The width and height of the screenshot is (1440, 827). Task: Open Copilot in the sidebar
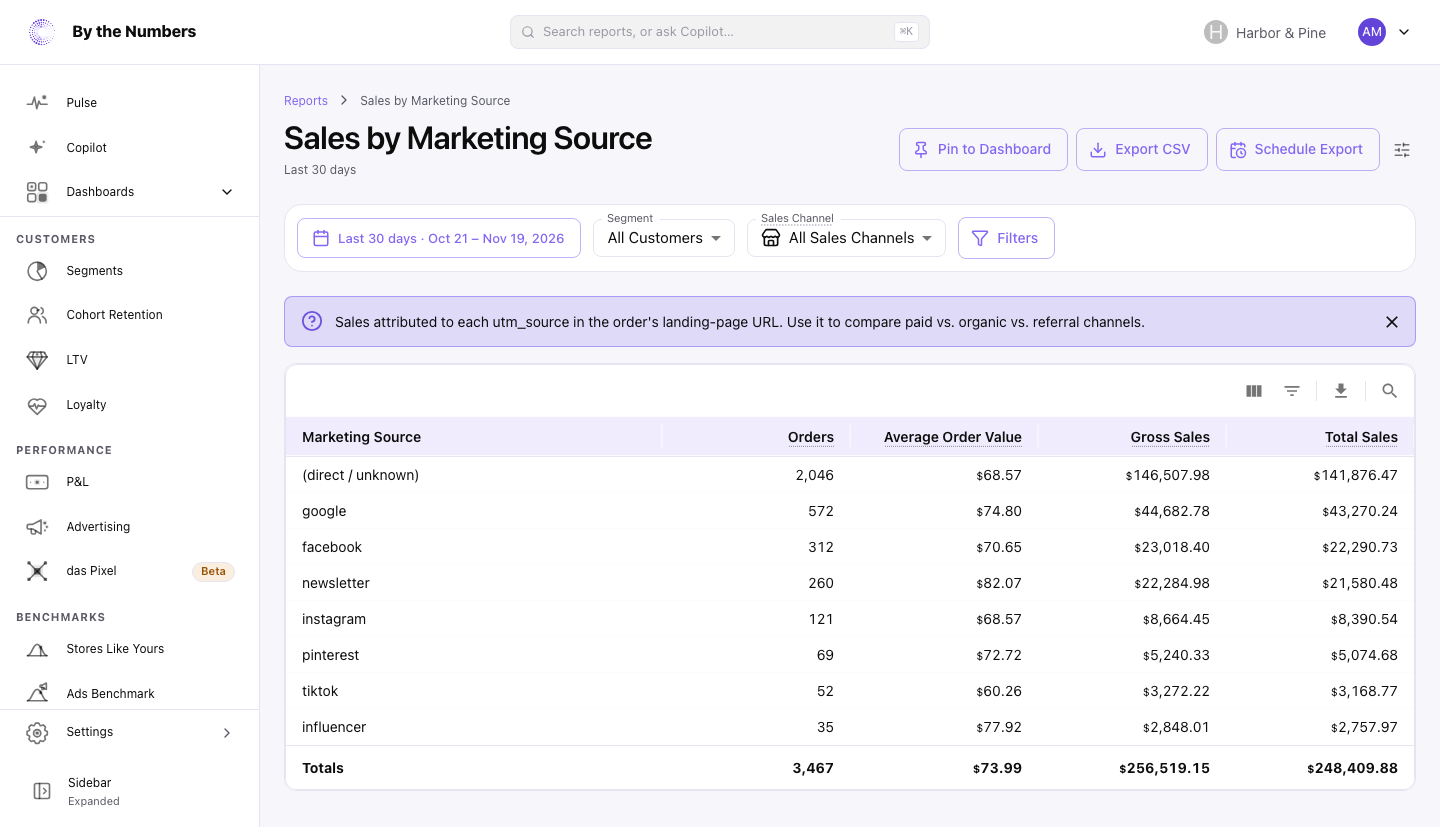click(130, 148)
